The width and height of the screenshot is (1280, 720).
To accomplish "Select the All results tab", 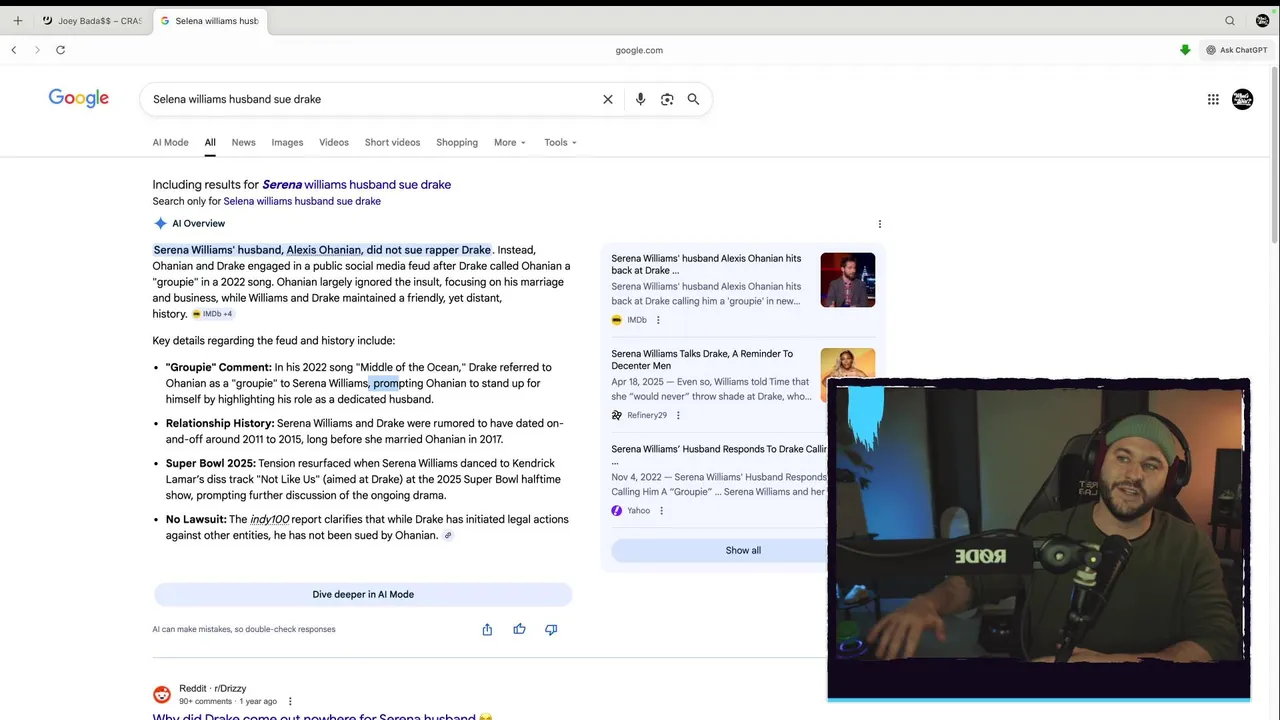I will click(x=210, y=142).
